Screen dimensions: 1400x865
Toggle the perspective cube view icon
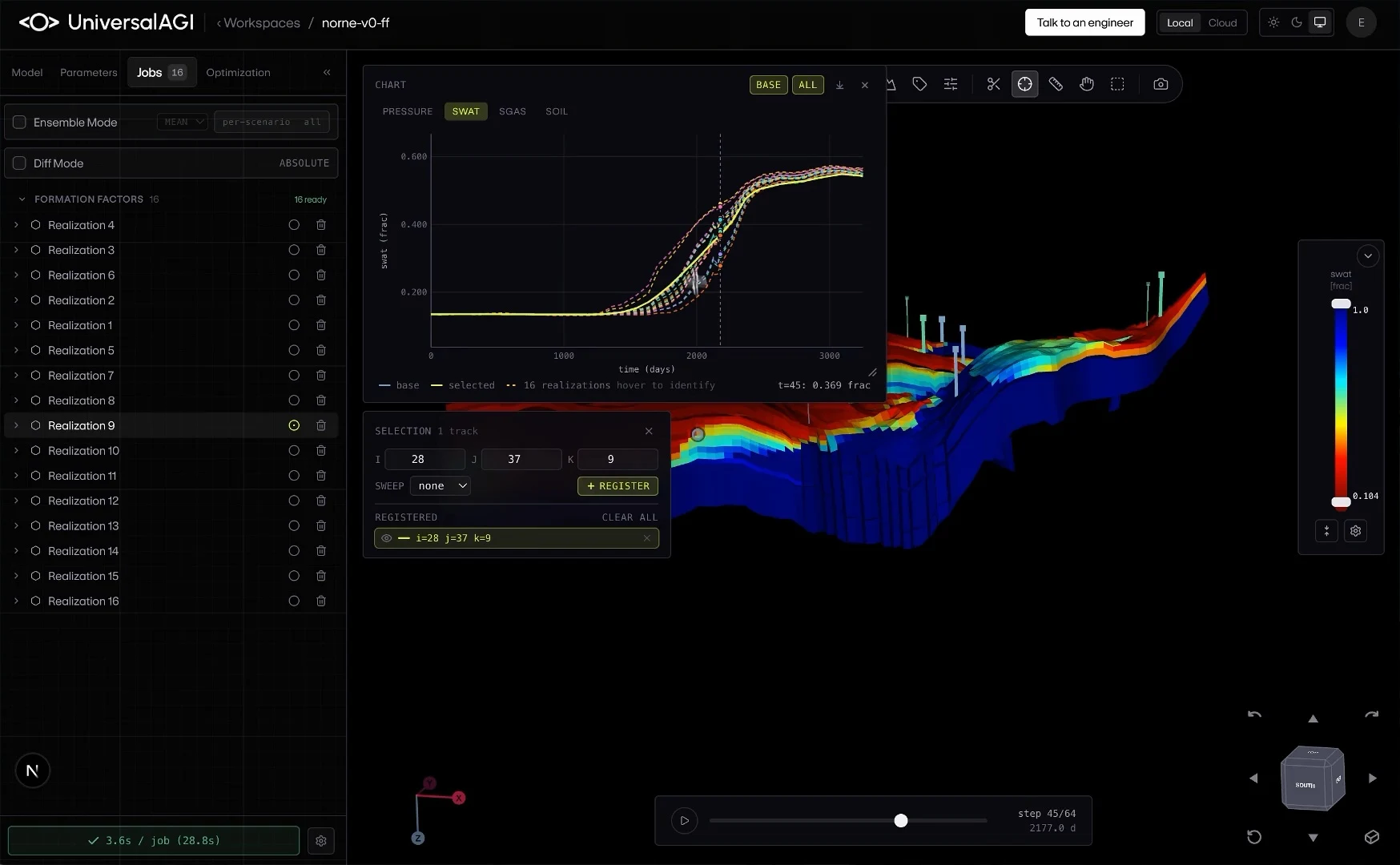click(x=1372, y=837)
